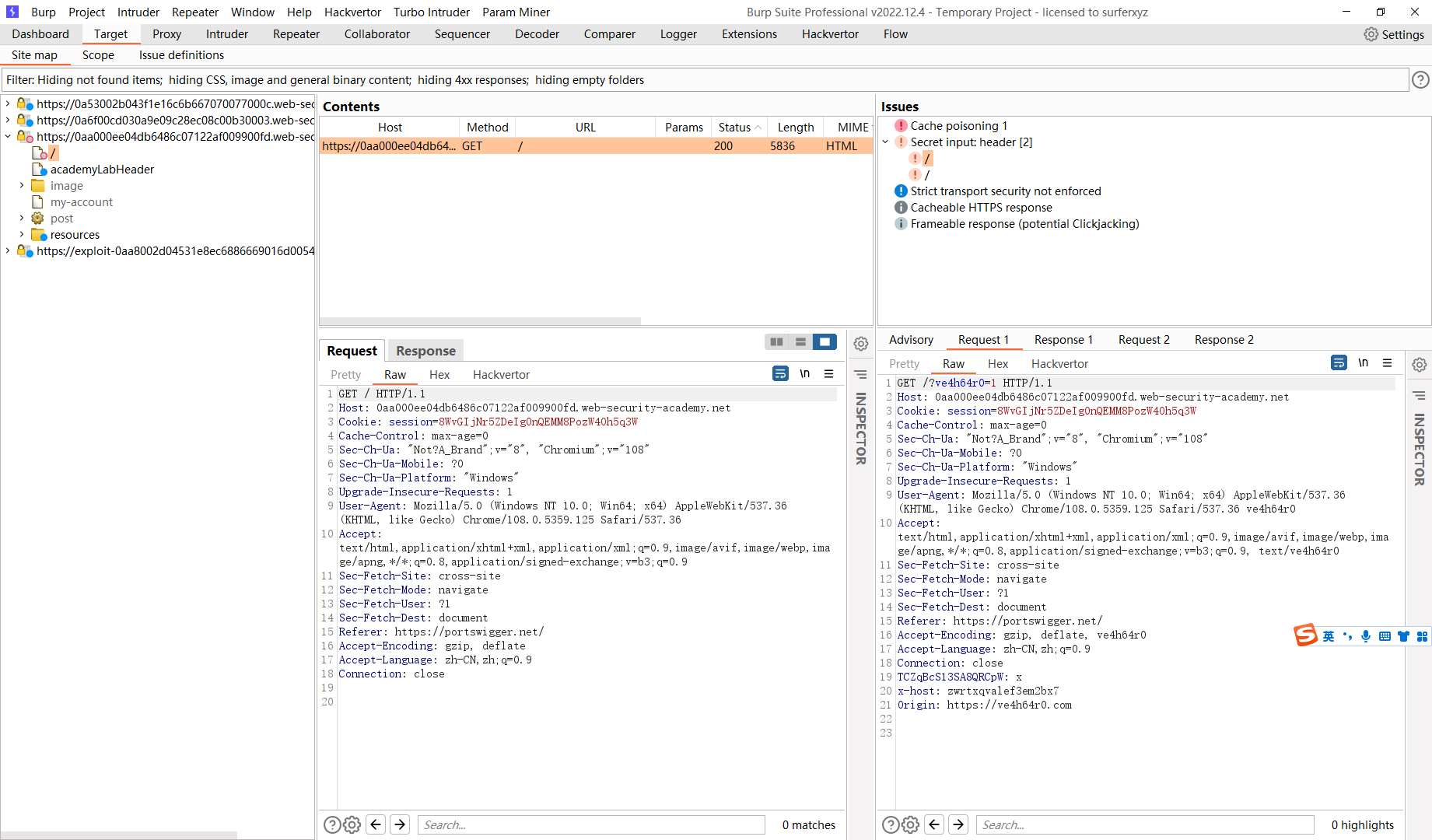This screenshot has height=840, width=1432.
Task: Toggle non-printable characters \n in Request editor
Action: coord(805,374)
